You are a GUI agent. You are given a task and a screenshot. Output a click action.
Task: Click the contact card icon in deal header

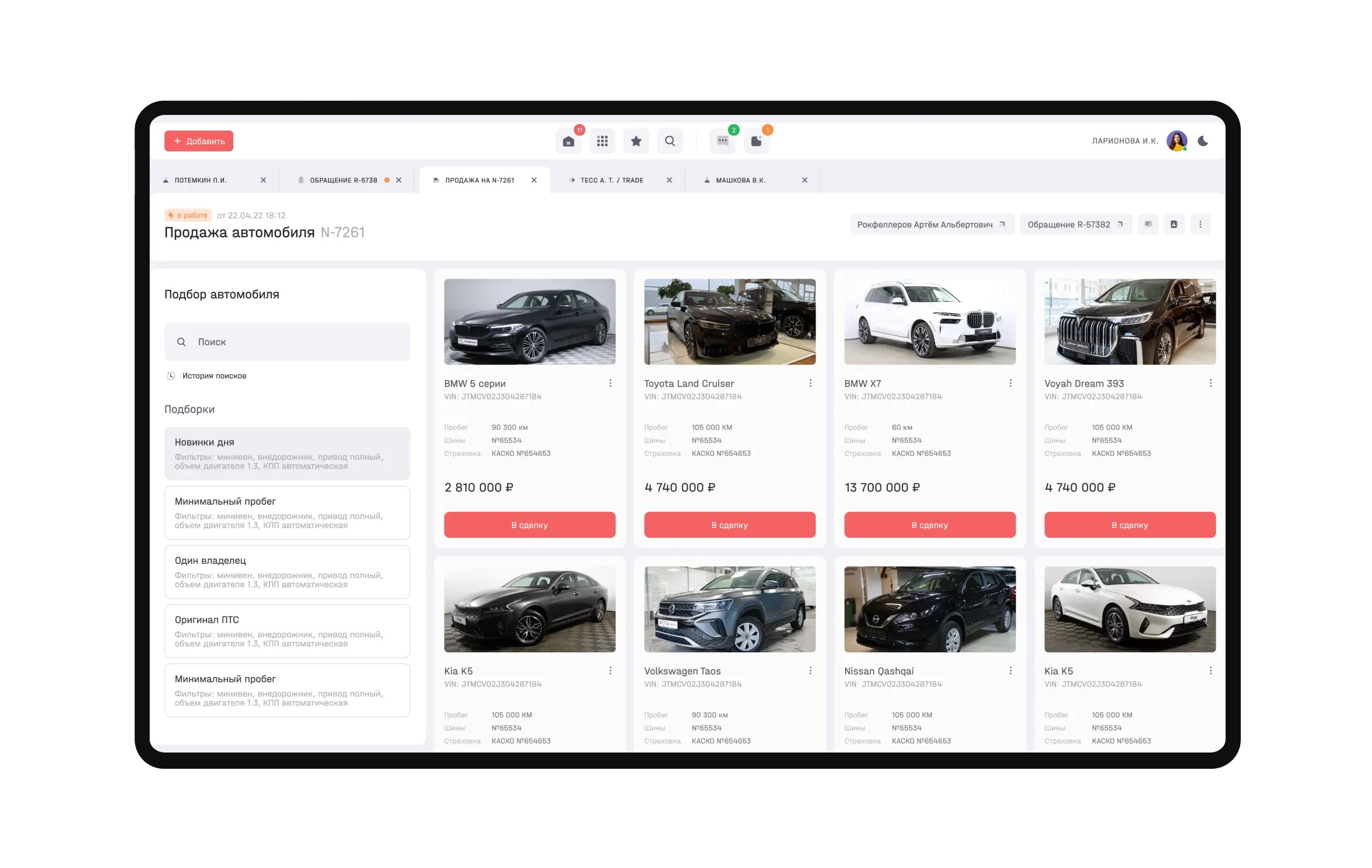click(x=1174, y=224)
